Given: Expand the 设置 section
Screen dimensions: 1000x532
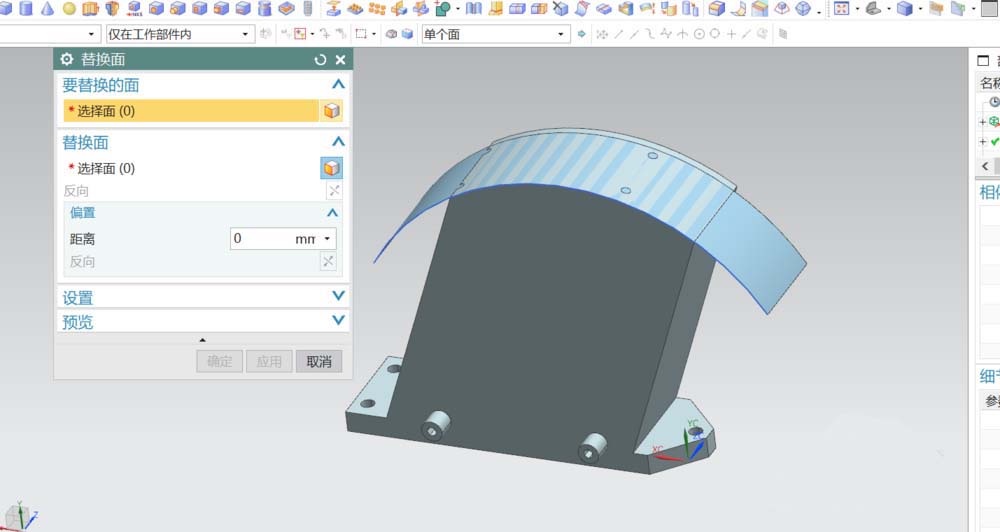Looking at the screenshot, I should [x=203, y=297].
